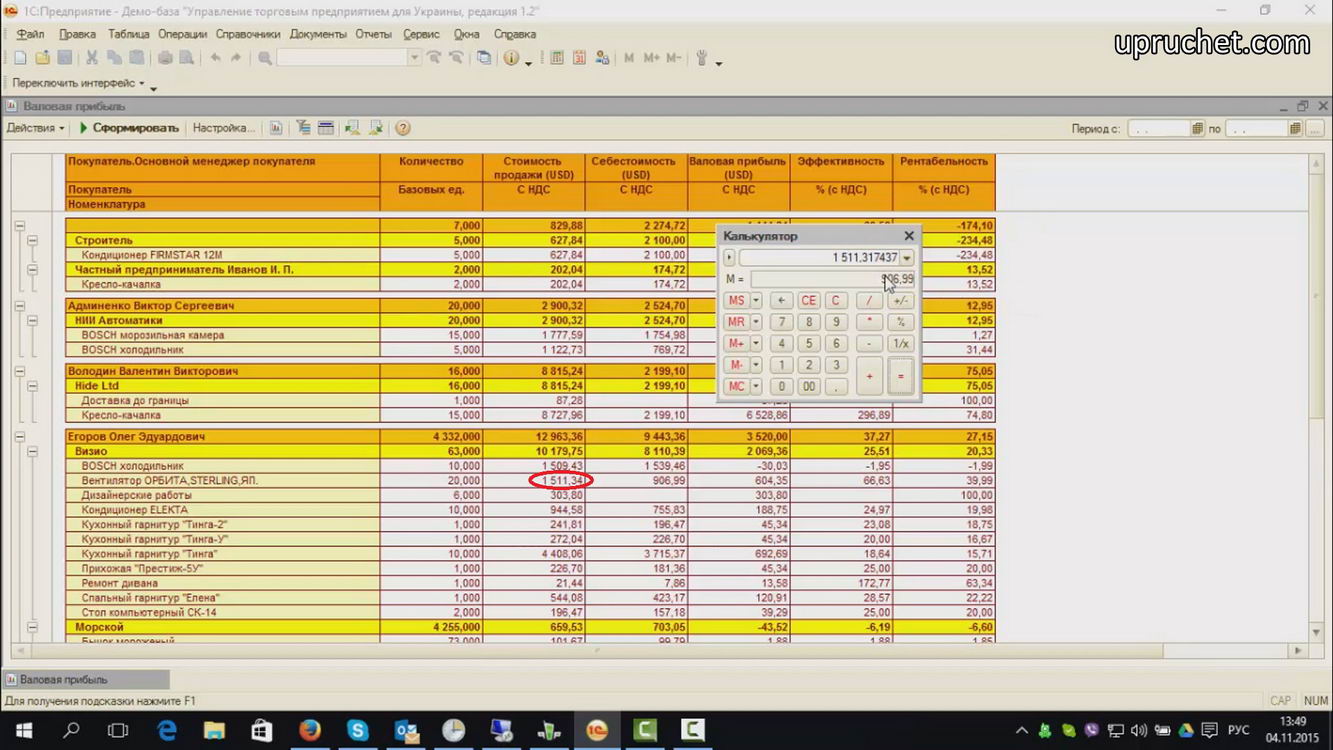Click the report help question-mark icon
Screen dimensions: 1333x750
pyautogui.click(x=403, y=128)
